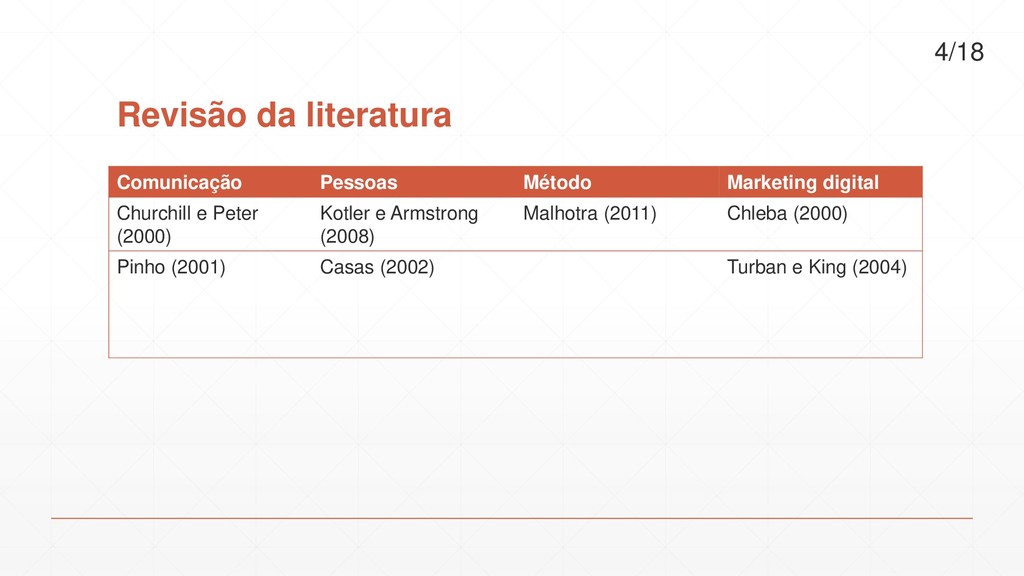Click the Casas (2002) cell
Screen dimensions: 1024x576
click(413, 304)
